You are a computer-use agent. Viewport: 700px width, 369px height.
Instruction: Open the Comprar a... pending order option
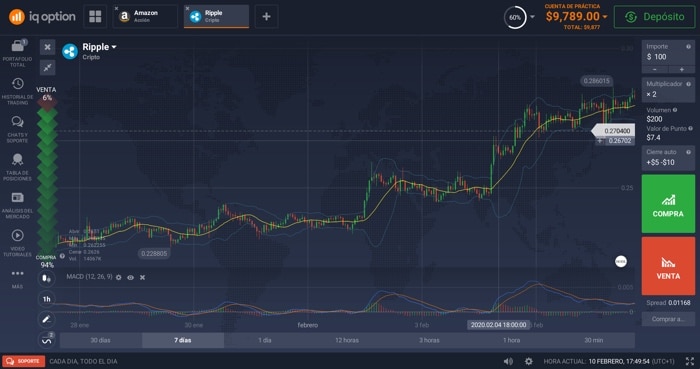tap(668, 319)
